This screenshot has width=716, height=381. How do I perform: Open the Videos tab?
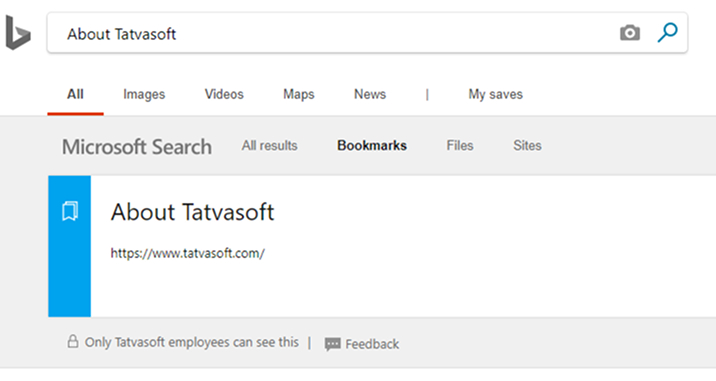(224, 94)
